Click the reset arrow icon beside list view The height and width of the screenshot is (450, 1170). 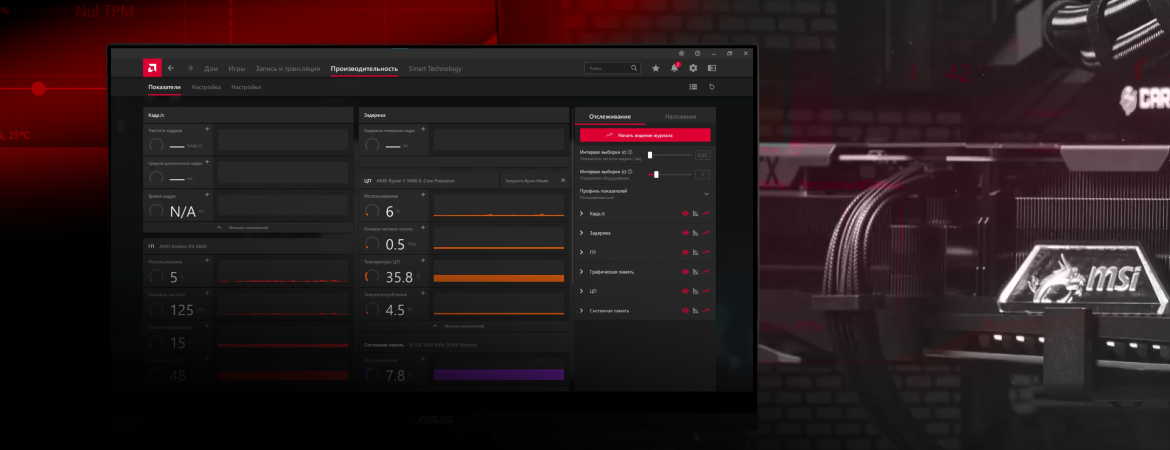click(712, 87)
